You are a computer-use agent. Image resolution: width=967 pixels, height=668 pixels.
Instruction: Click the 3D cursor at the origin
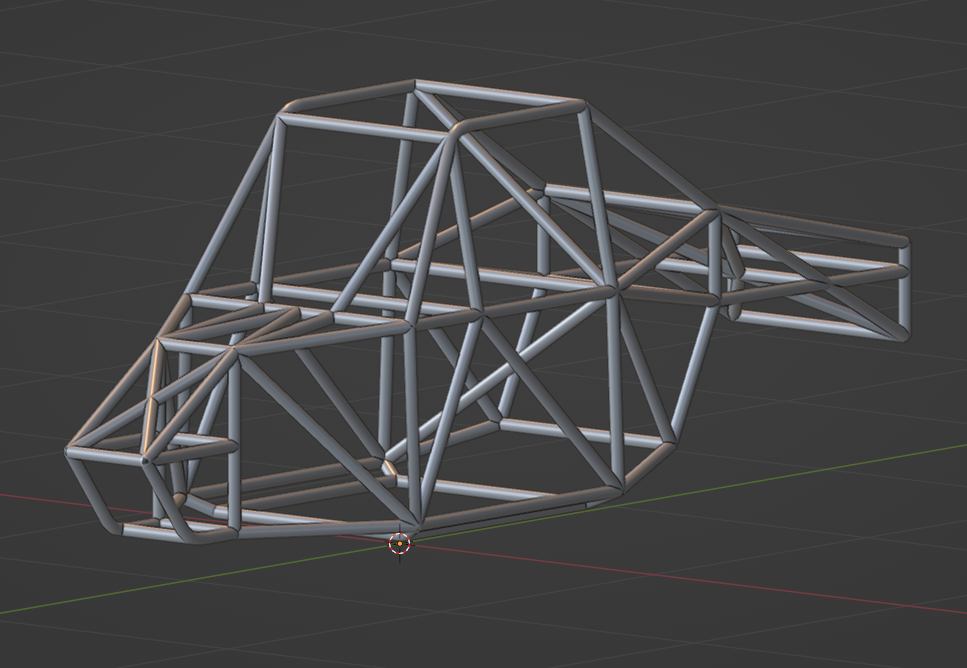(400, 544)
